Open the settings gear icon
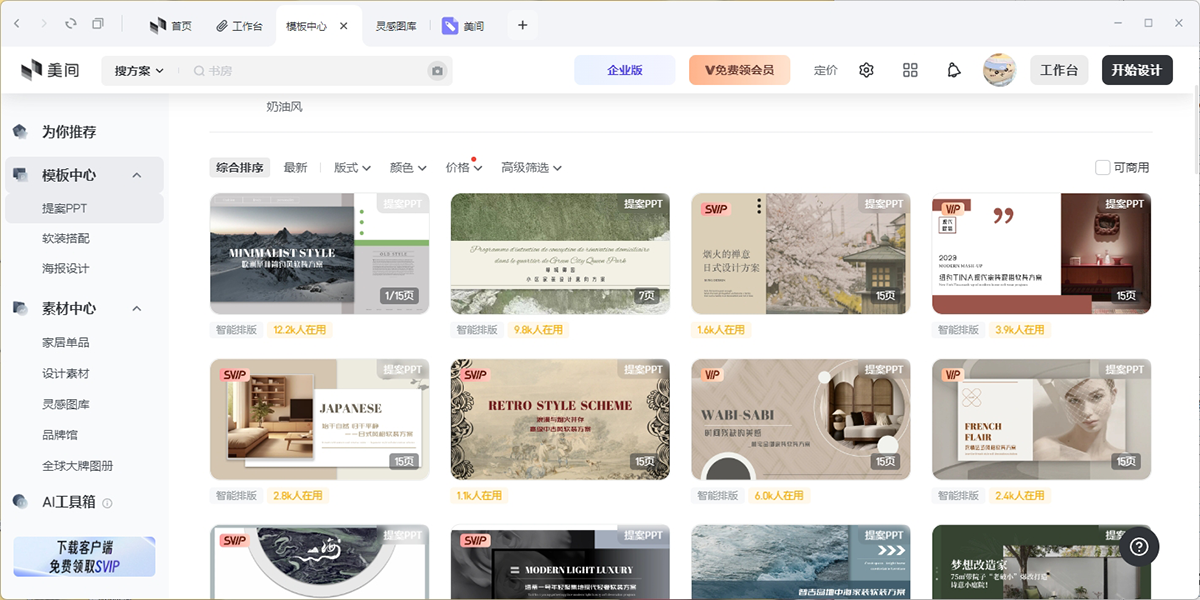This screenshot has width=1200, height=600. click(x=866, y=70)
